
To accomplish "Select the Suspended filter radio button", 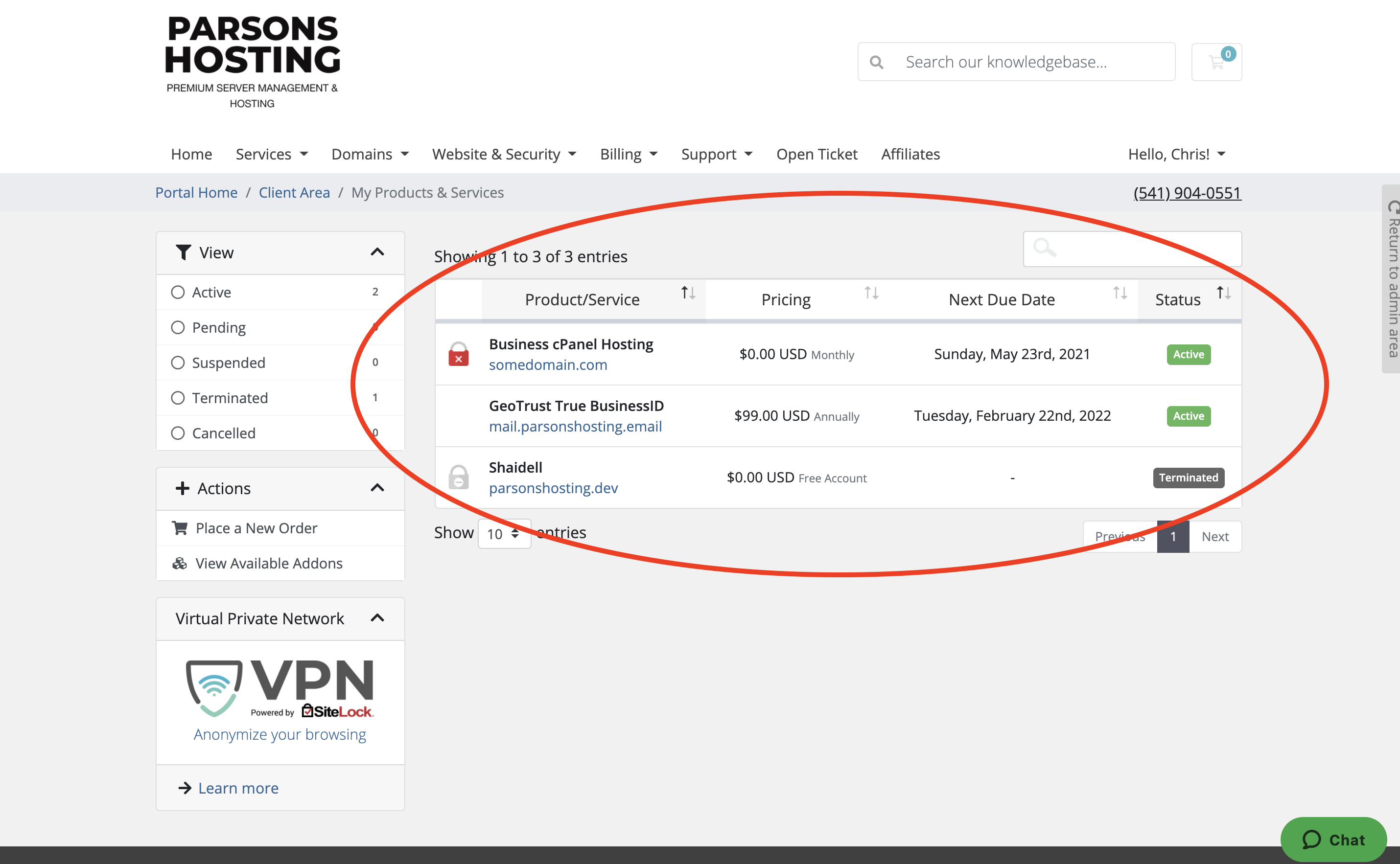I will (x=178, y=363).
